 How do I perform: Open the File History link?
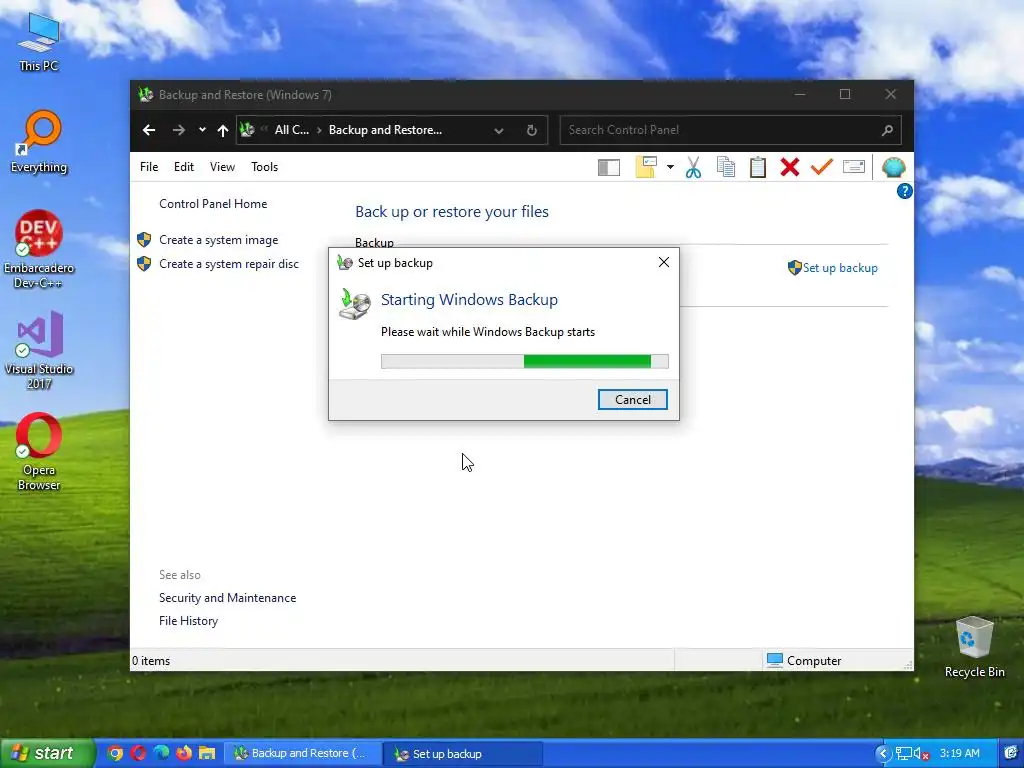tap(188, 620)
